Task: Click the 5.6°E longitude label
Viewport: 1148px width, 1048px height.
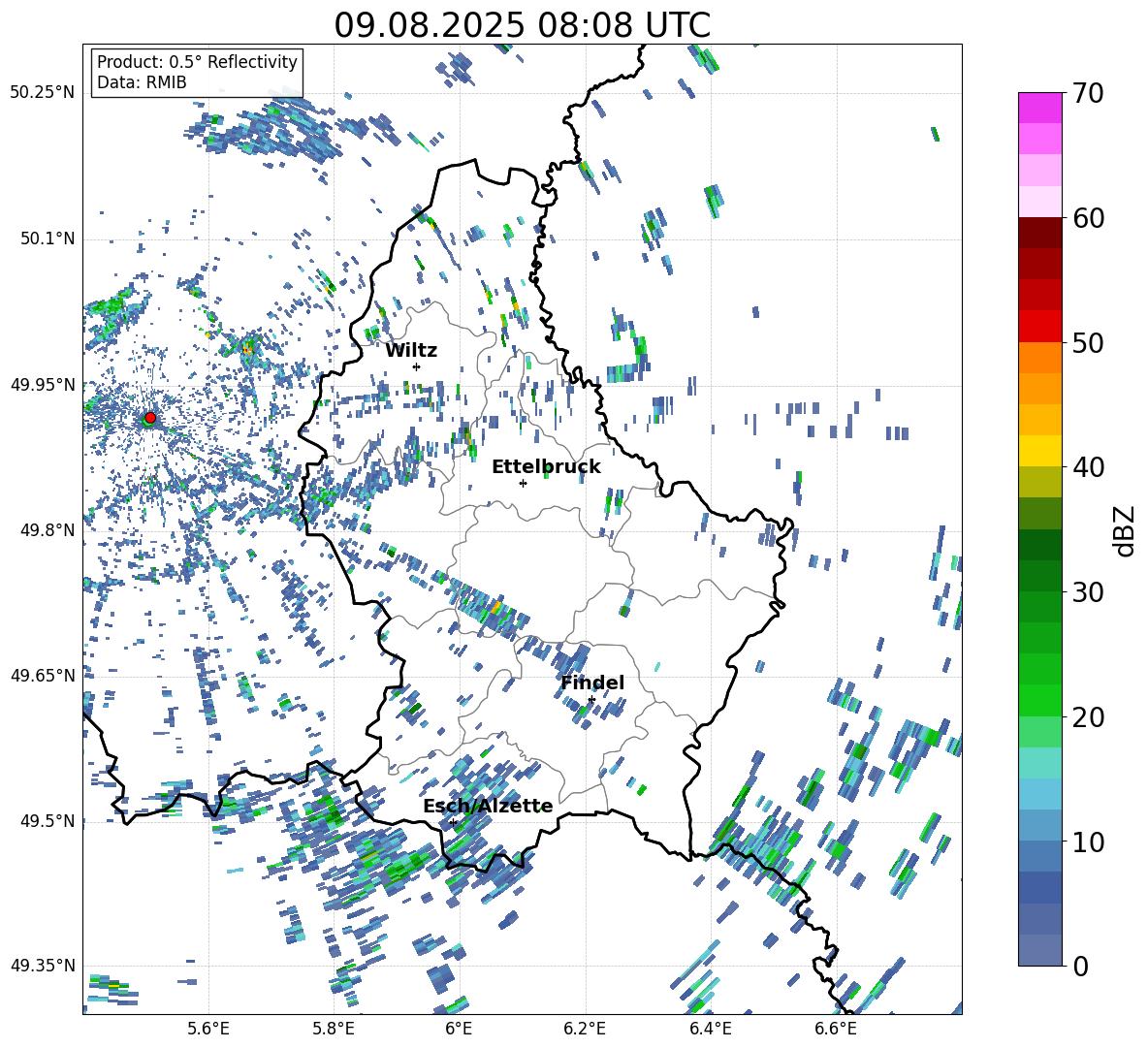Action: [208, 1029]
